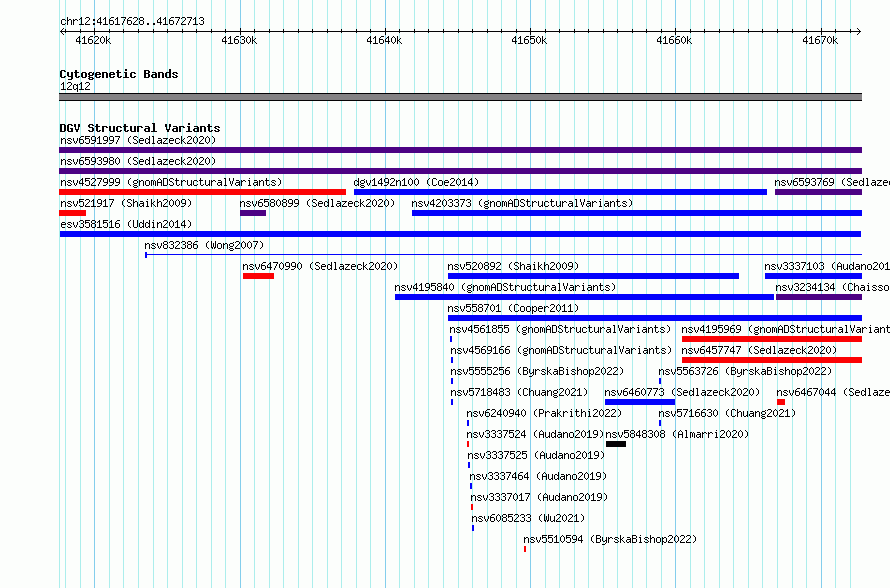Click the nsv521917 (Shaikh2009) label
Screen dimensions: 890x588
tap(126, 203)
